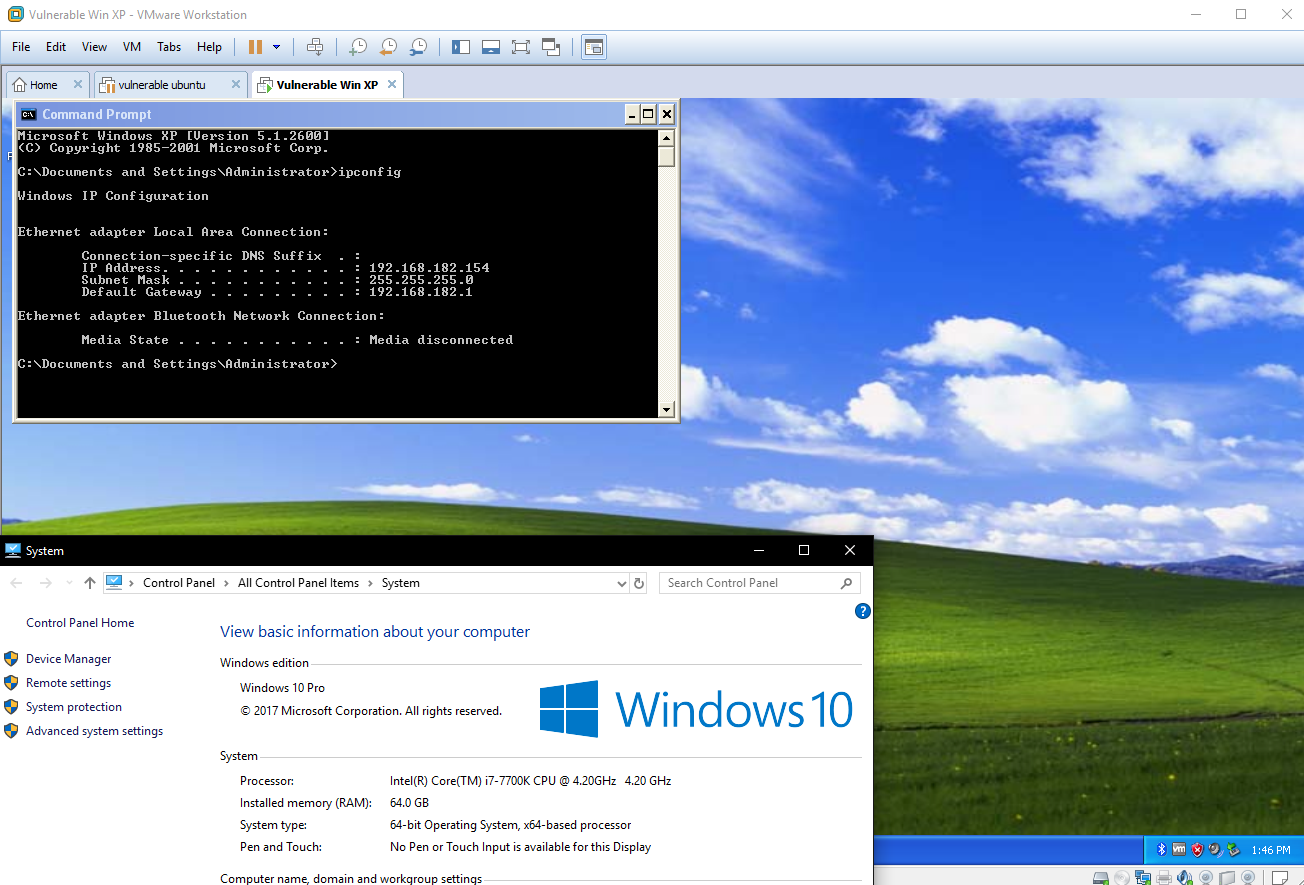Suspend the guest with the pause toolbar button
Viewport: 1304px width, 885px height.
tap(255, 47)
